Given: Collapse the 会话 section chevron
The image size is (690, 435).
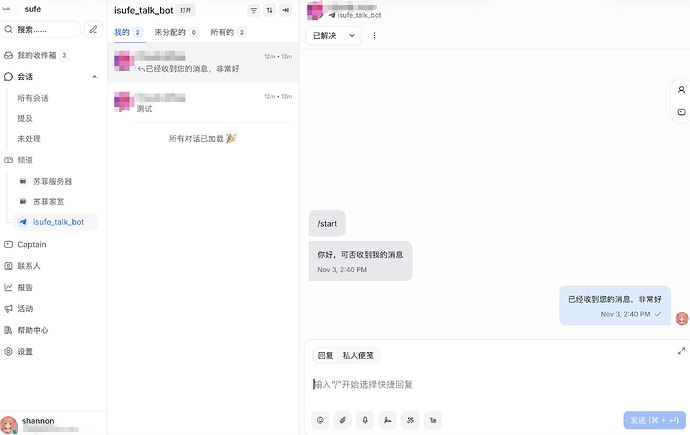Looking at the screenshot, I should click(x=94, y=77).
